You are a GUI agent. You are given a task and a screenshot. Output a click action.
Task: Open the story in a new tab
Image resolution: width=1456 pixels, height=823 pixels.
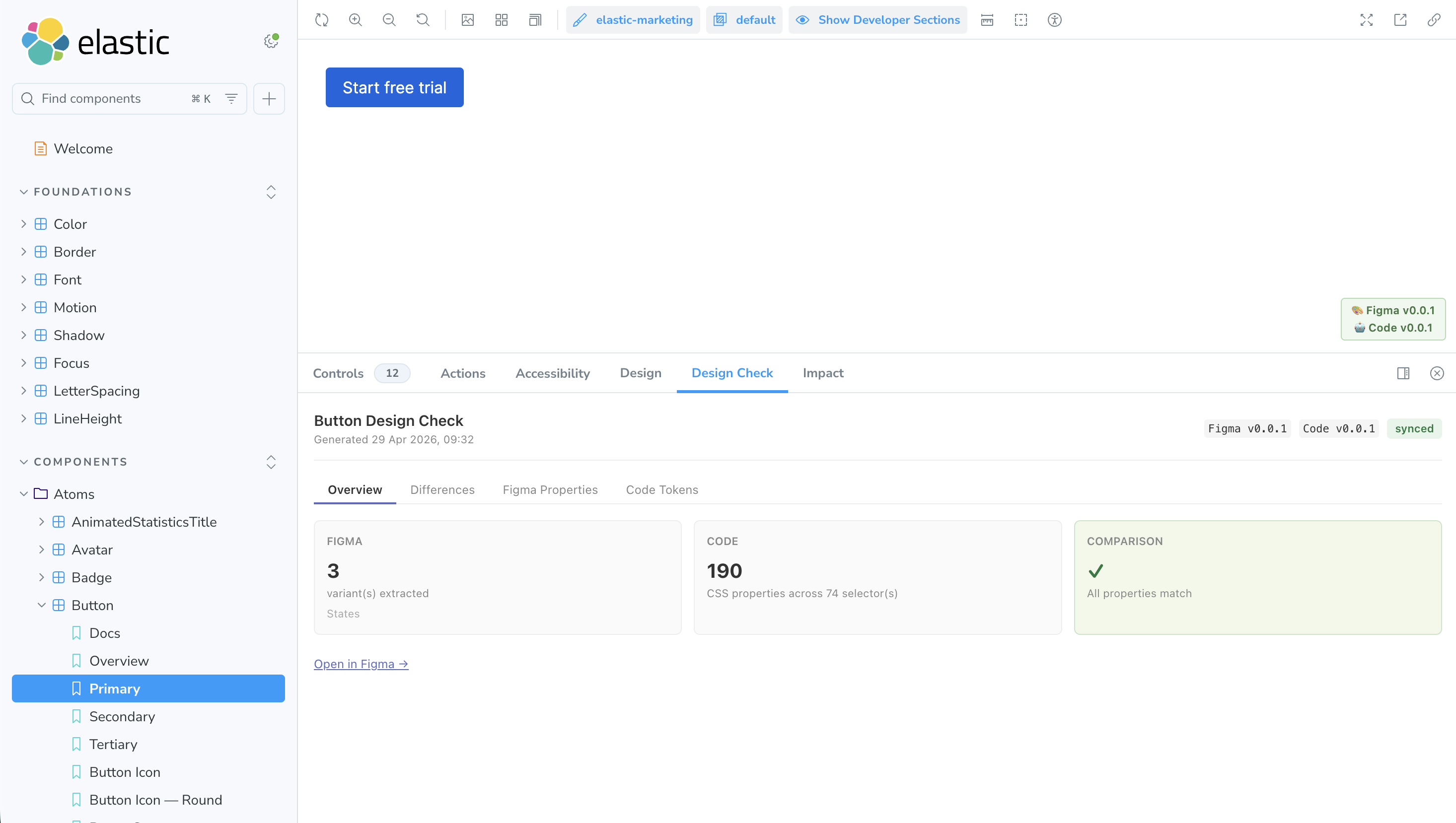point(1400,20)
